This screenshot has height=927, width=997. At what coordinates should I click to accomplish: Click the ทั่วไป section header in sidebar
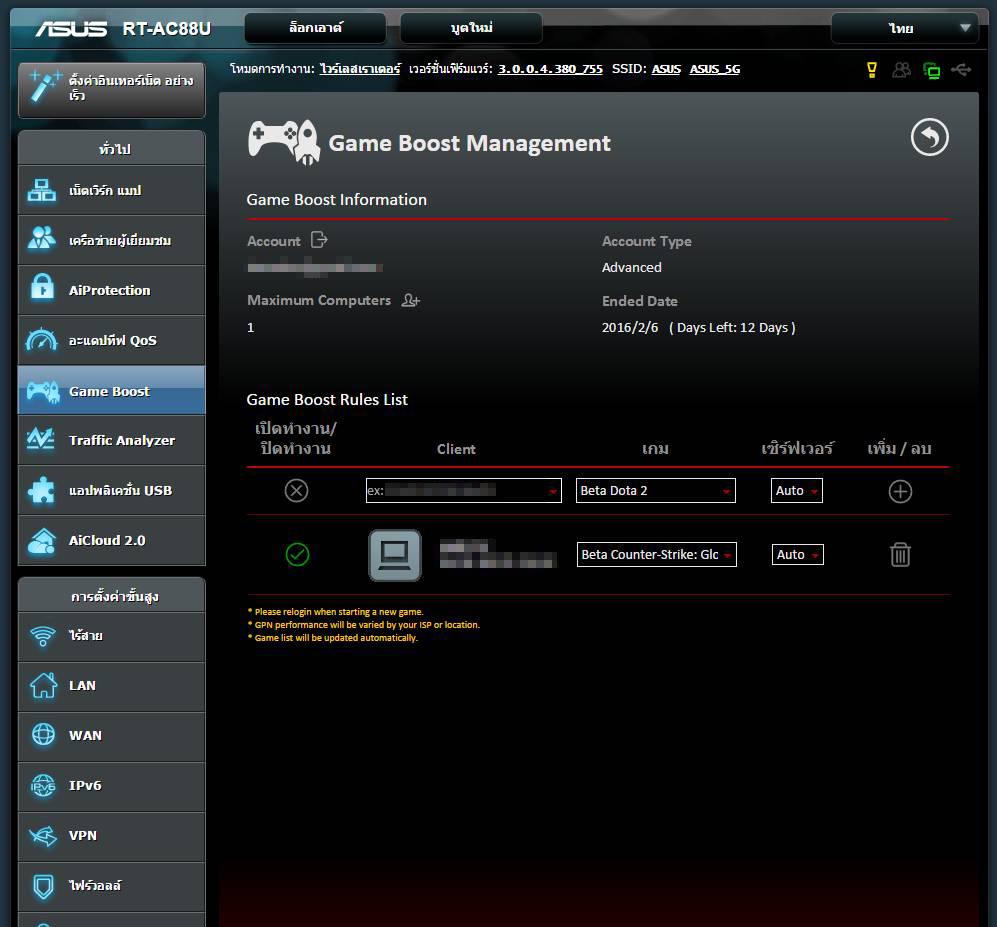(x=112, y=149)
